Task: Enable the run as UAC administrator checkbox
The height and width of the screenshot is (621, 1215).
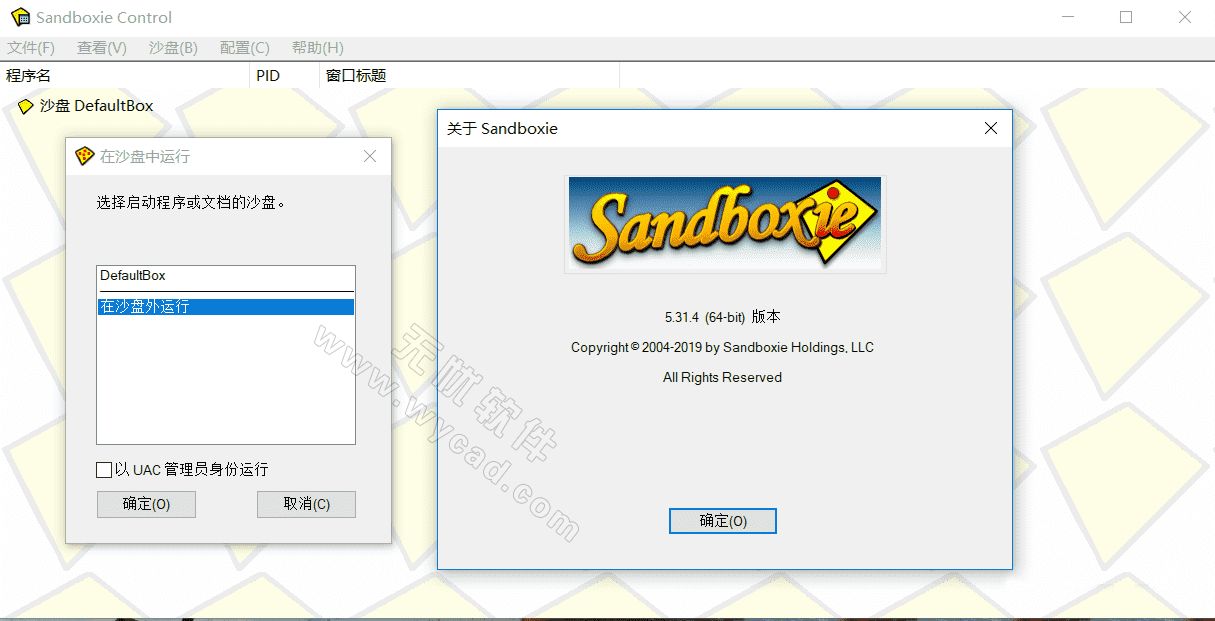Action: (104, 470)
